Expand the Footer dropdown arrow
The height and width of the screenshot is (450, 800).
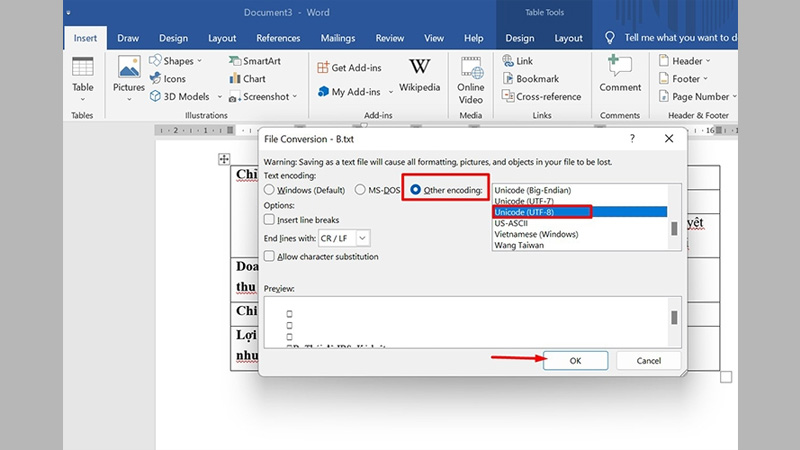tap(706, 79)
